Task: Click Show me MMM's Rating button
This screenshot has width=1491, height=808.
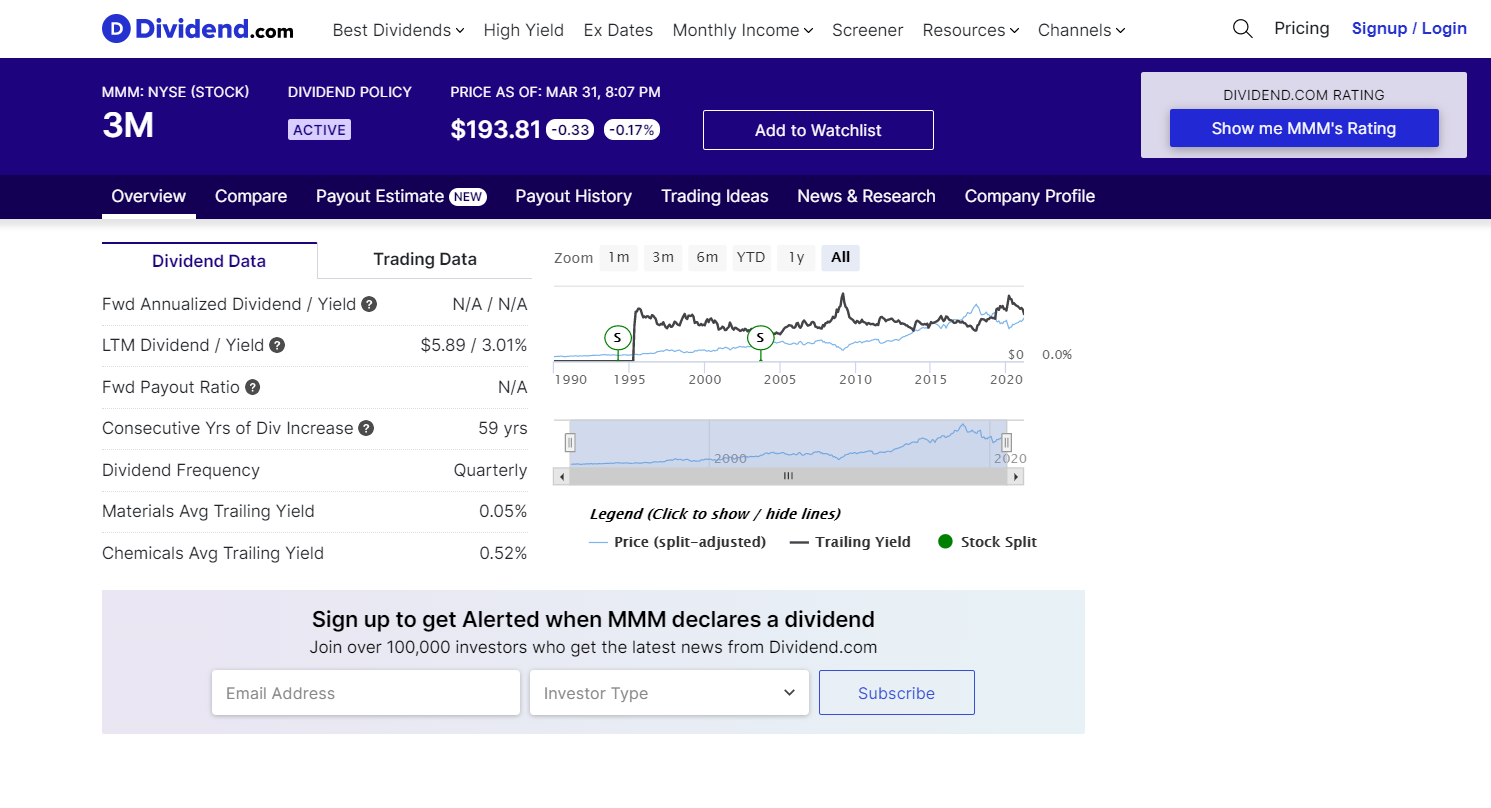Action: click(x=1304, y=128)
